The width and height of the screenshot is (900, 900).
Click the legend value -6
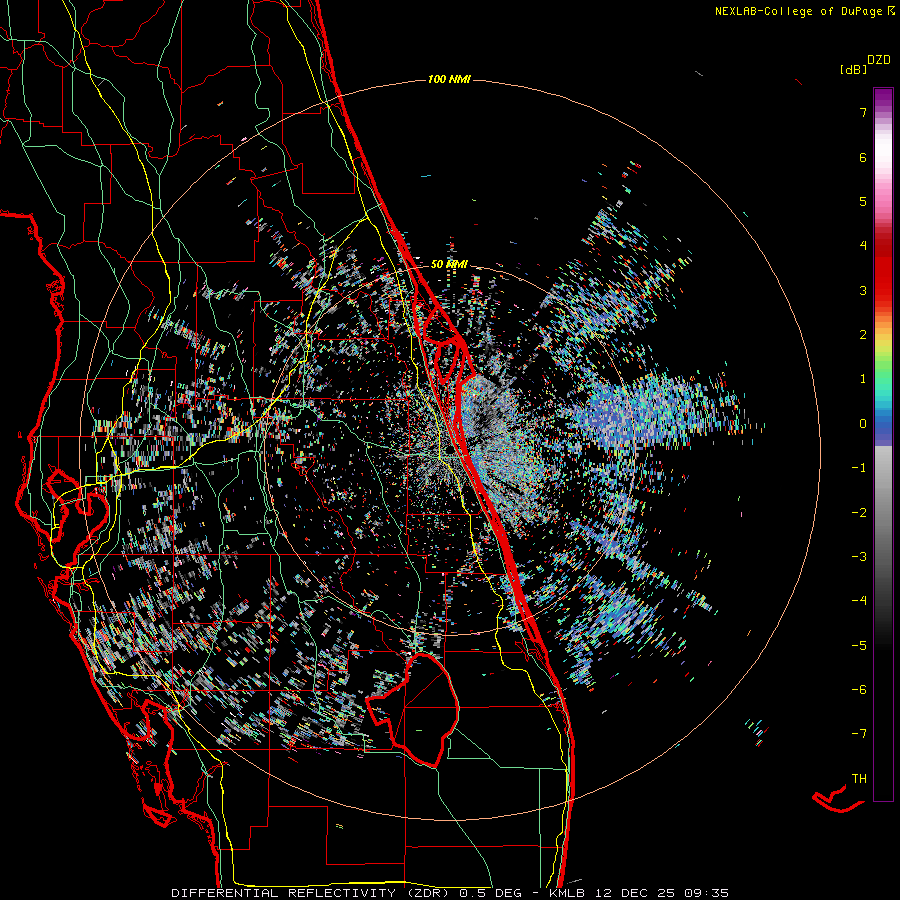859,690
